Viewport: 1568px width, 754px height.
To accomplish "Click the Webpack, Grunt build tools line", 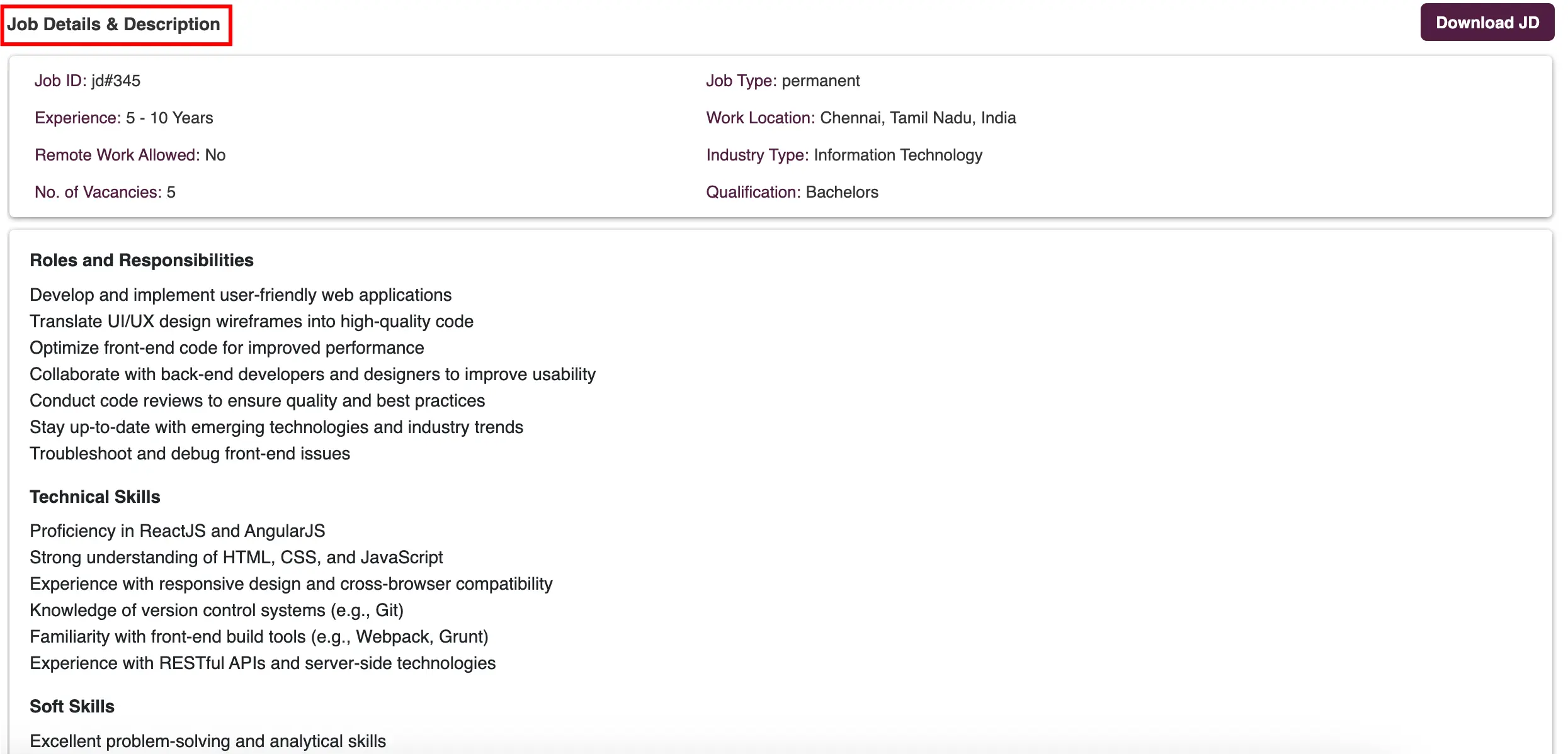I will click(x=259, y=636).
